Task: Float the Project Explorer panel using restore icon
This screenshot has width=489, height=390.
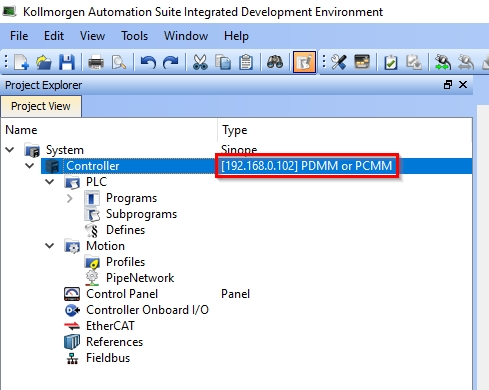Action: (448, 85)
